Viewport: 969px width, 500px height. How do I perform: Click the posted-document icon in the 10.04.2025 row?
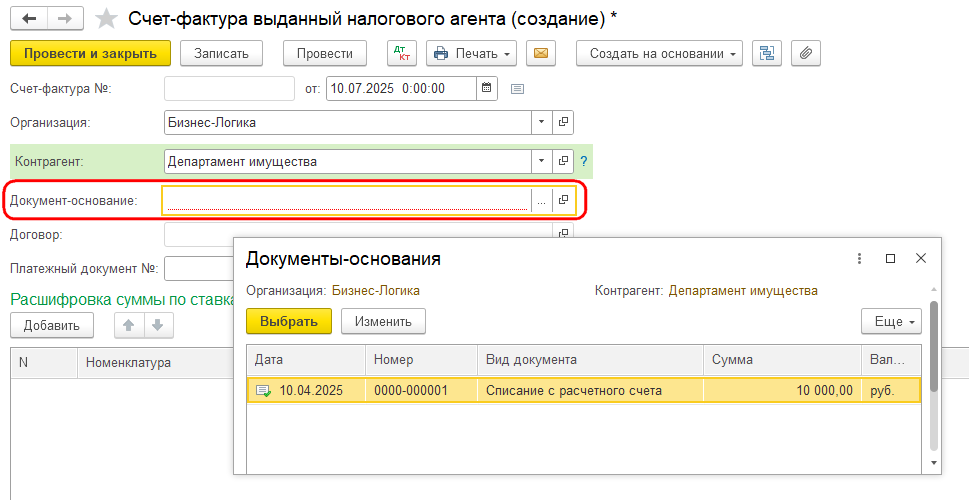[263, 391]
